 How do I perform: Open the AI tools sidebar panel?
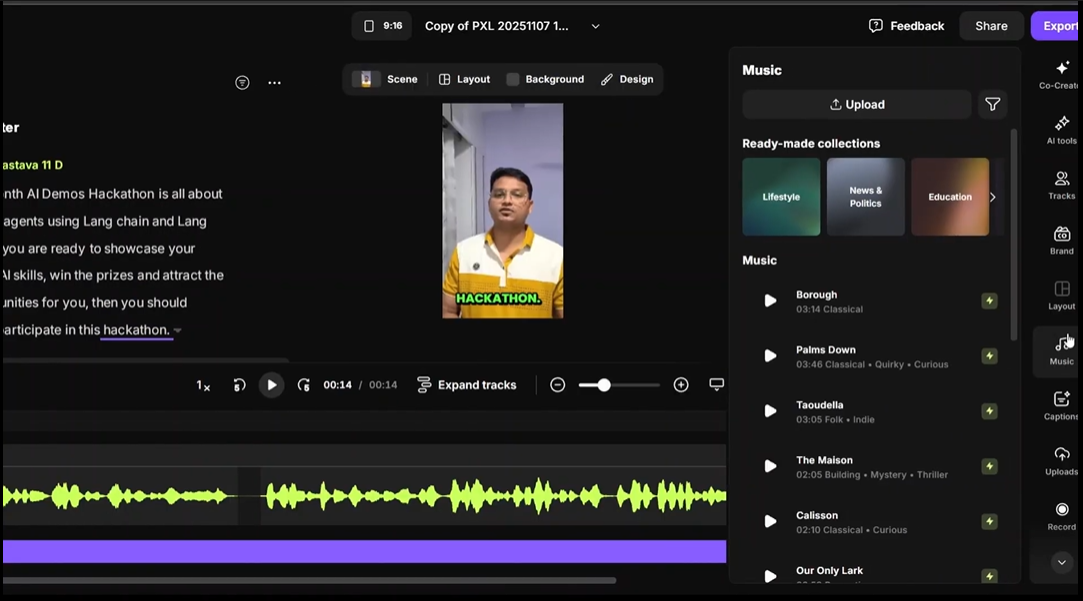(x=1062, y=130)
